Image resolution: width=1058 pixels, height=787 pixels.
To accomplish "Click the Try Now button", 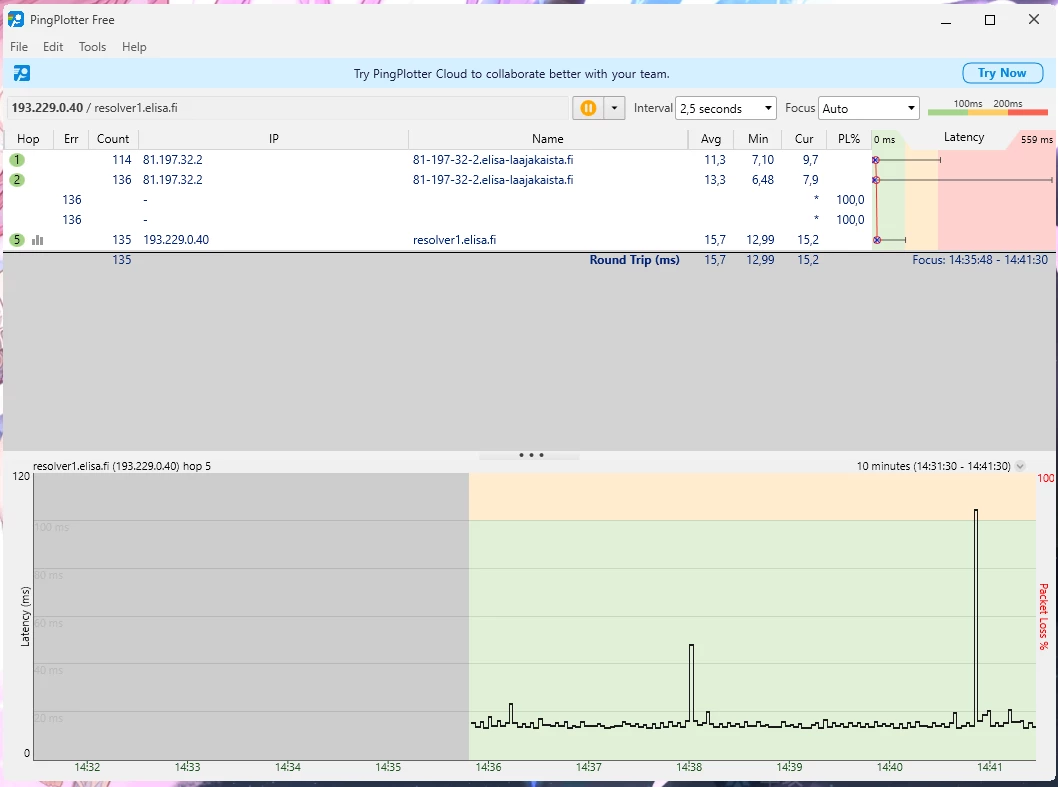I will 1002,73.
